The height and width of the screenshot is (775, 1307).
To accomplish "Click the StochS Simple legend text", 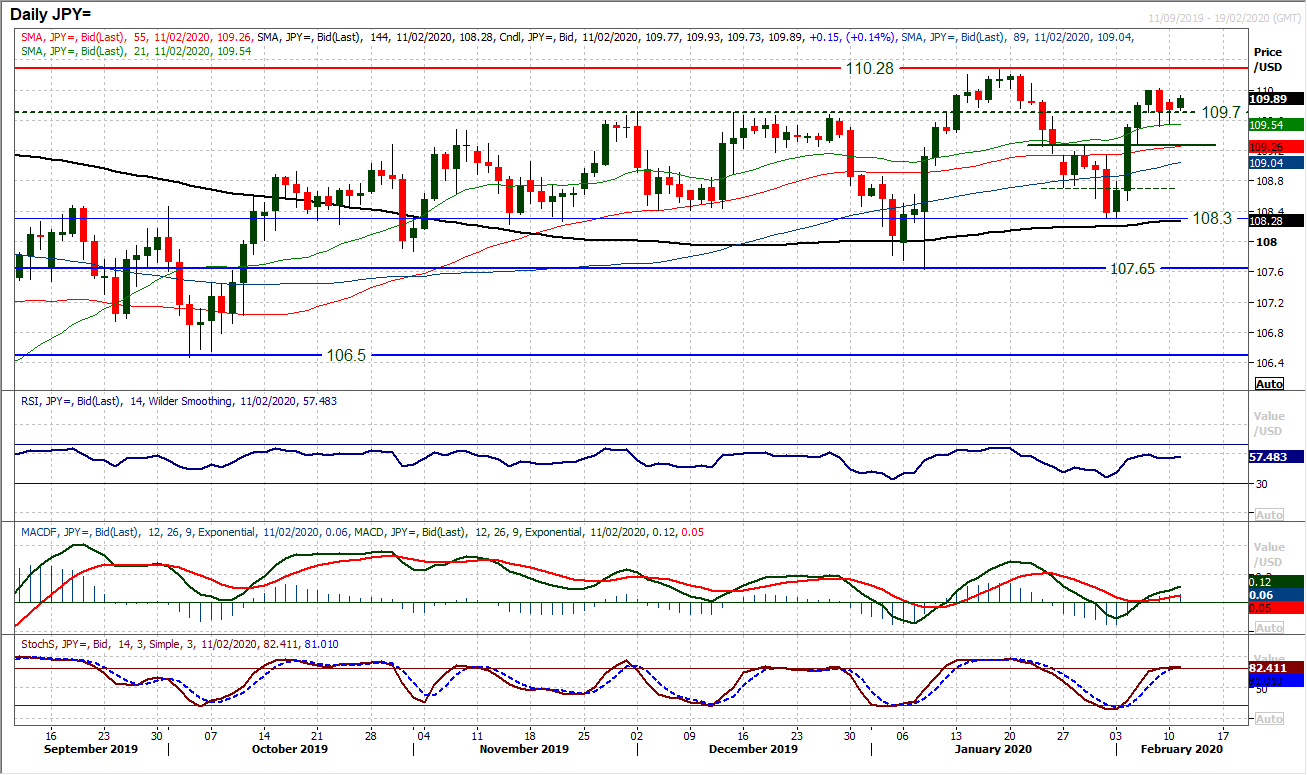I will (x=179, y=644).
